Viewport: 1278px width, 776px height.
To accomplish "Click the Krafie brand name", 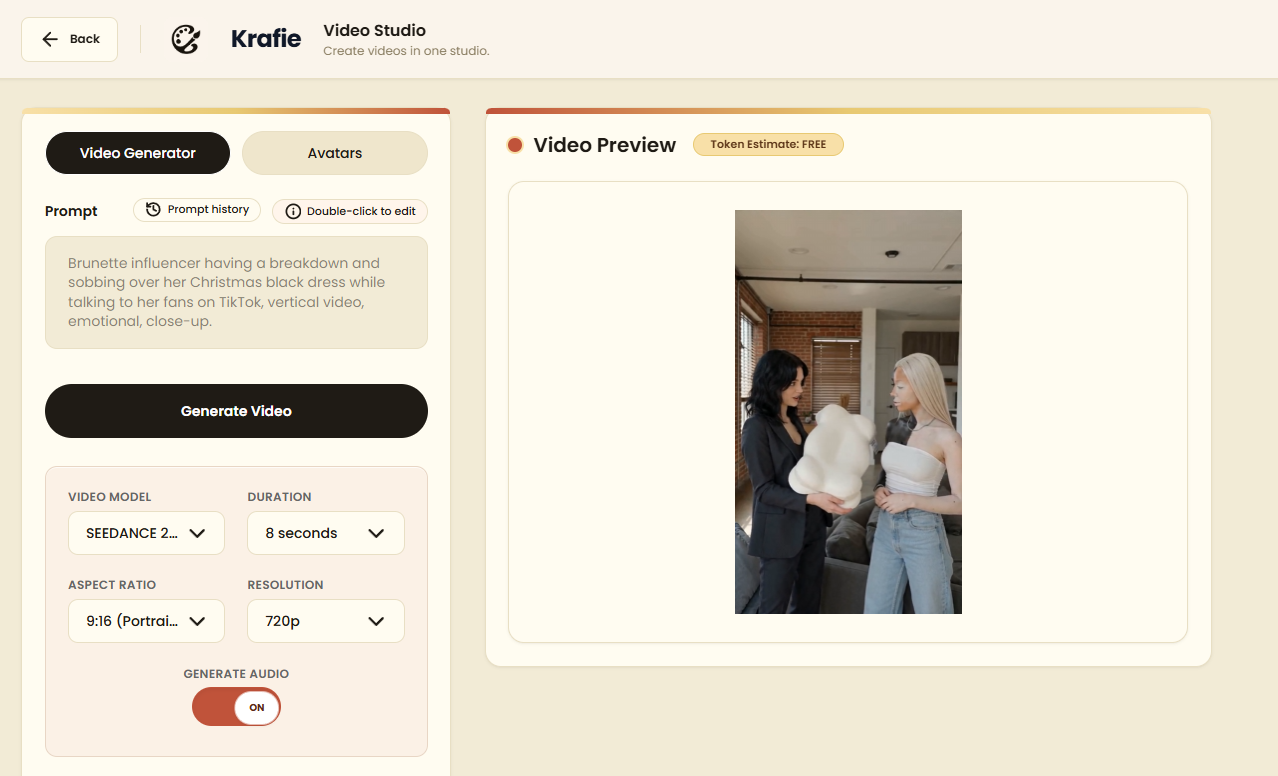I will [266, 39].
